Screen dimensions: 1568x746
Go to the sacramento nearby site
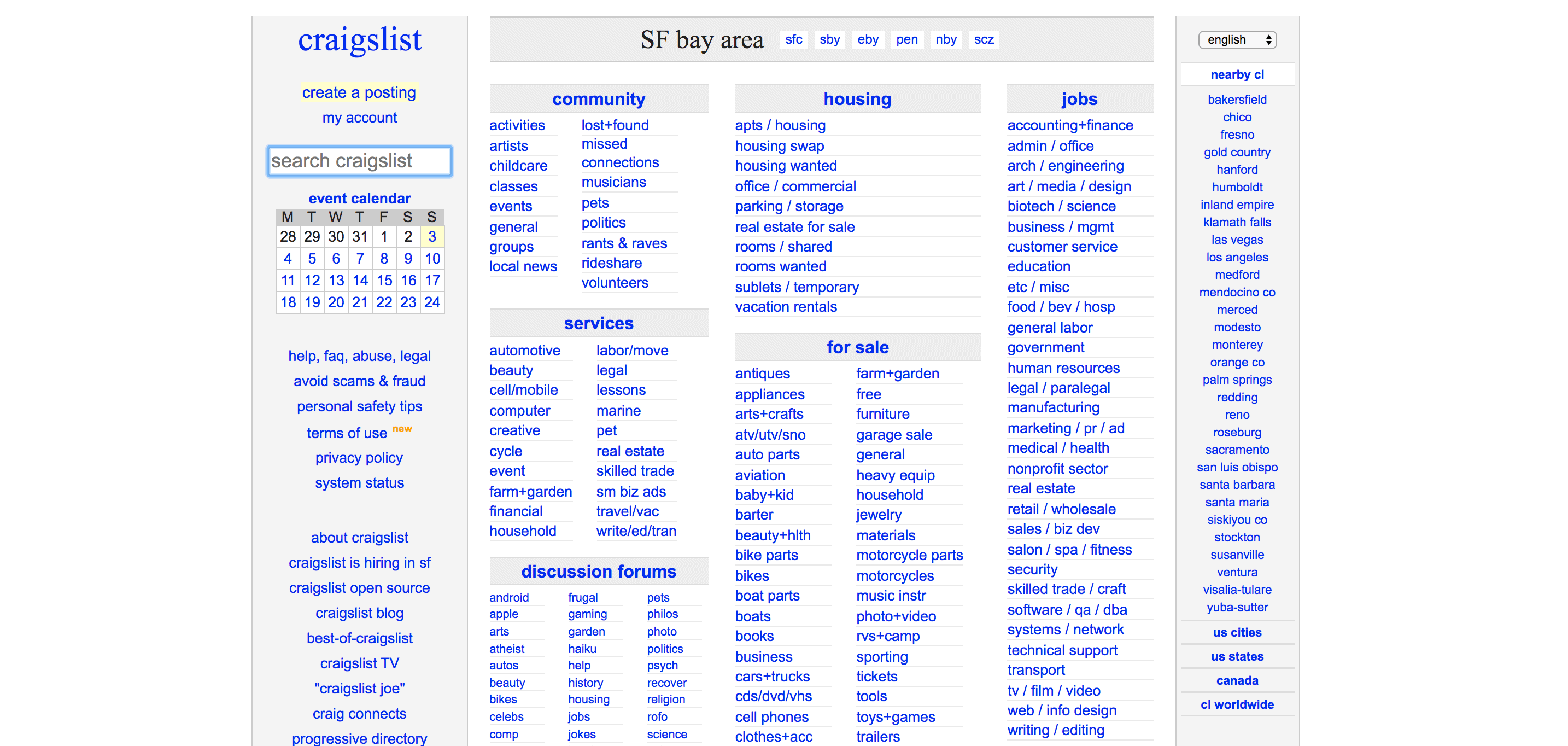pos(1236,450)
